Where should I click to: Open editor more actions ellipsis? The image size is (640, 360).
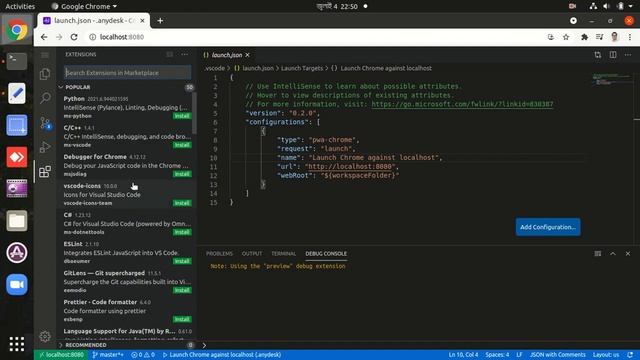(x=628, y=55)
